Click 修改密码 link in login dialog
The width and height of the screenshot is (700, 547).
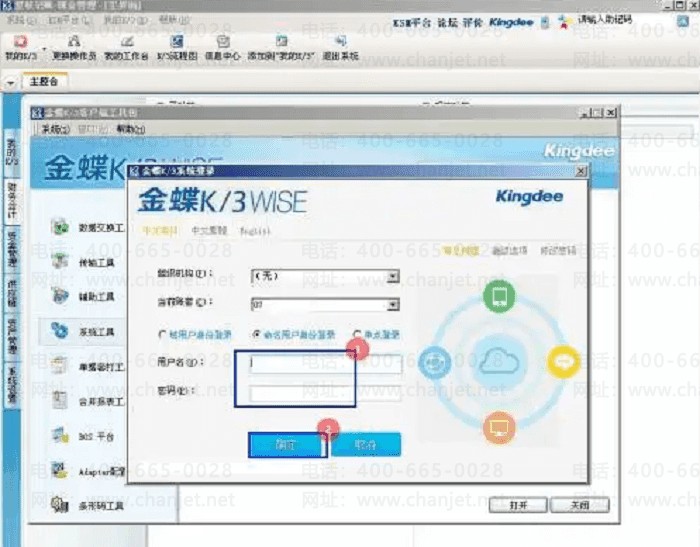(558, 251)
